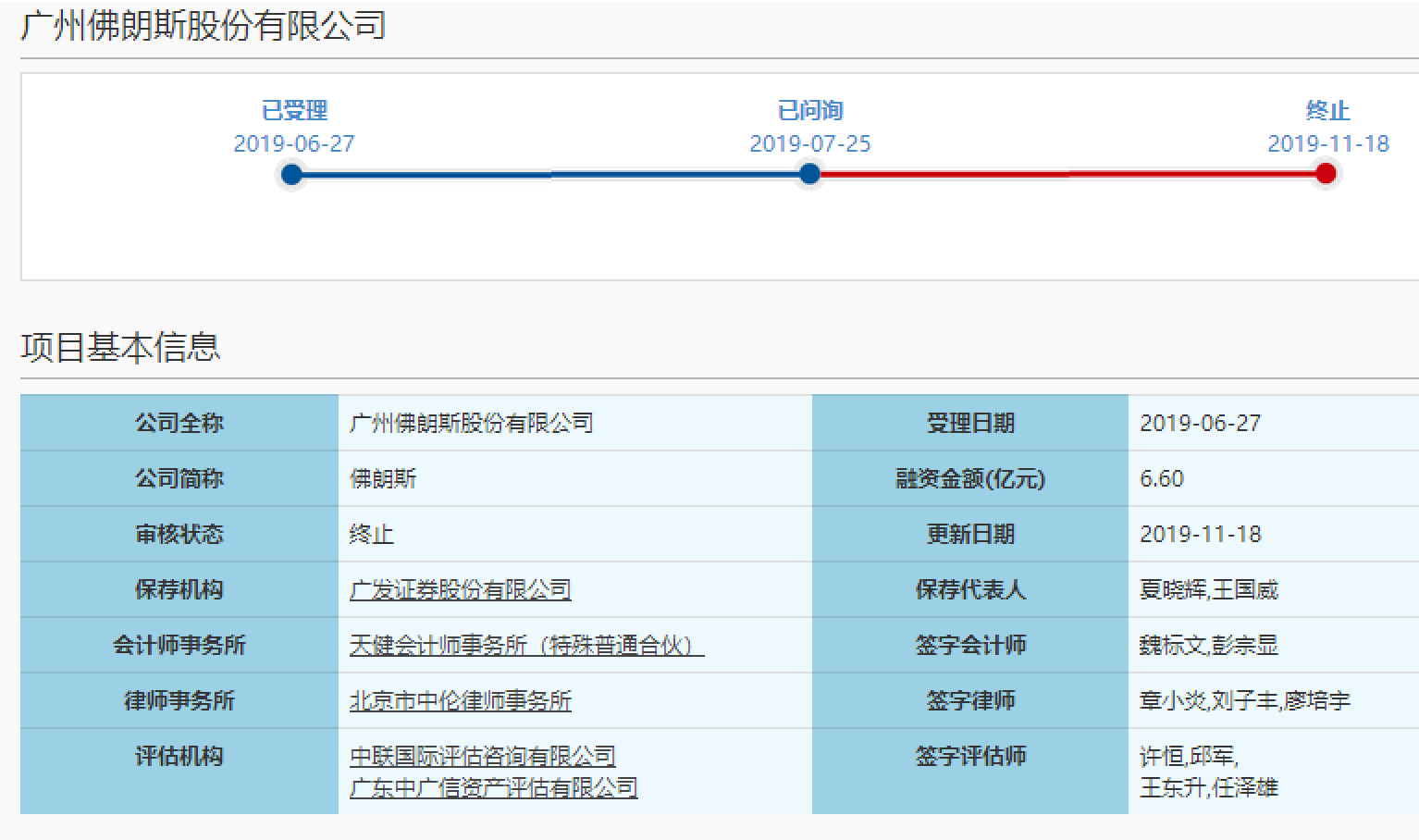This screenshot has height=840, width=1419.
Task: Click company full name value in table
Action: tap(472, 423)
